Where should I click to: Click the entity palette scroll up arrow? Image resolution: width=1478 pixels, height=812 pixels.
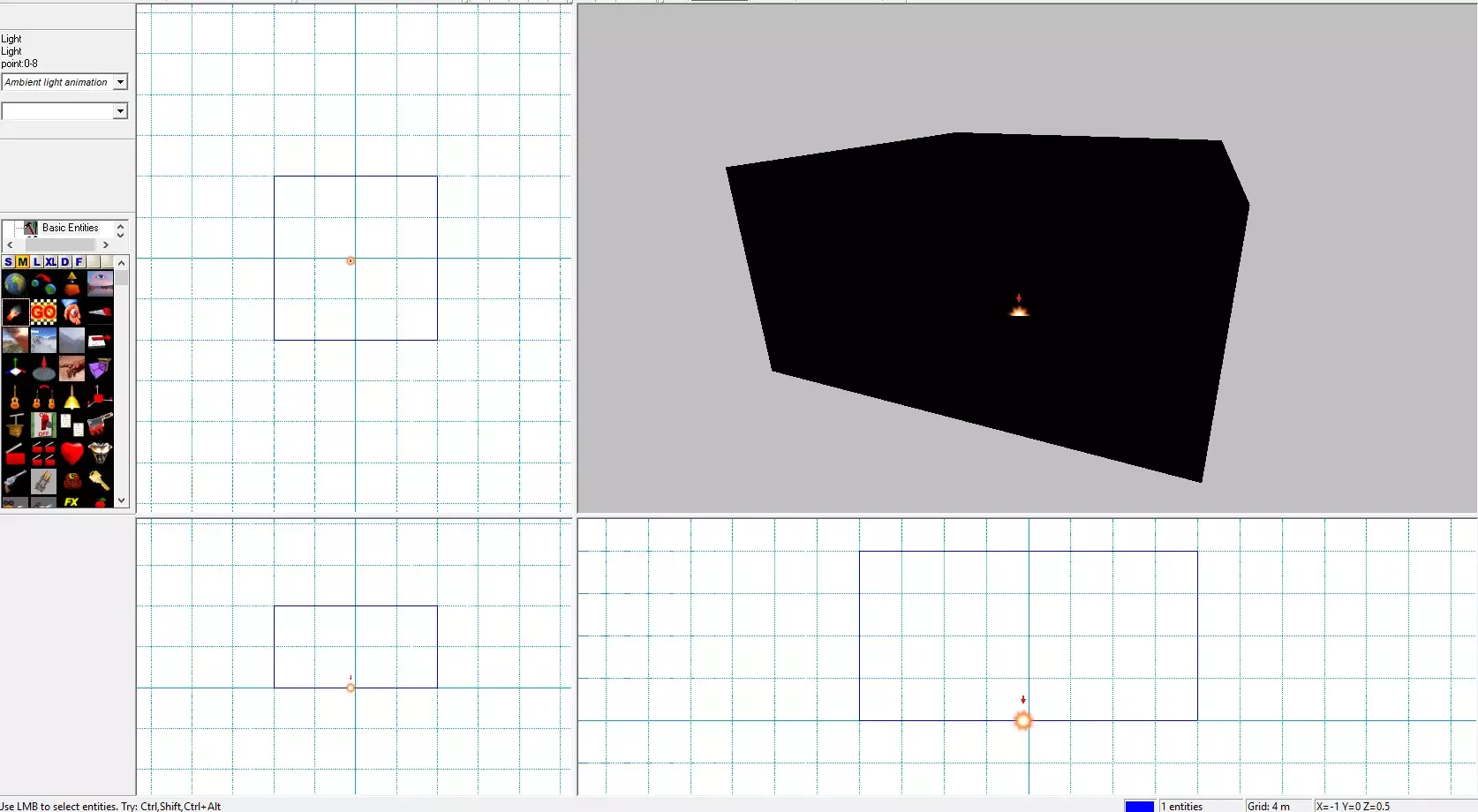pos(122,263)
